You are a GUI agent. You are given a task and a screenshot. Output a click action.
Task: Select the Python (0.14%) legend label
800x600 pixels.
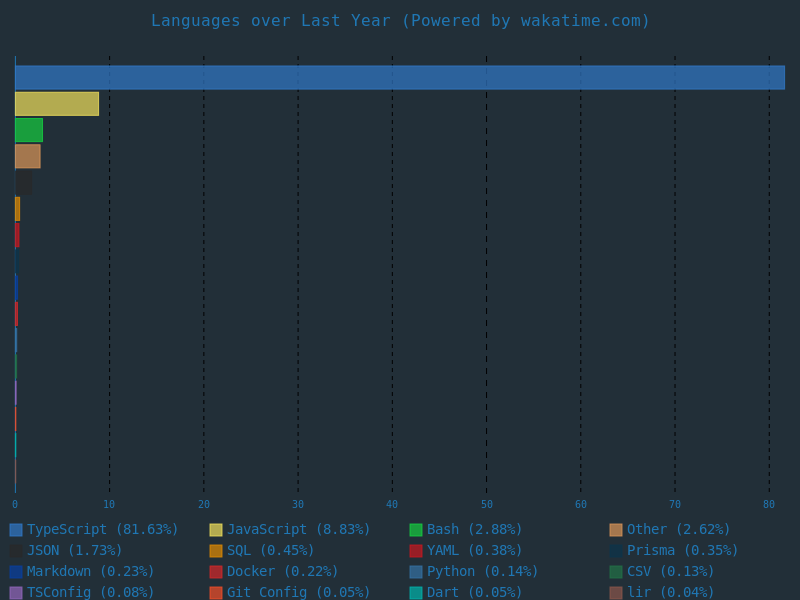482,572
